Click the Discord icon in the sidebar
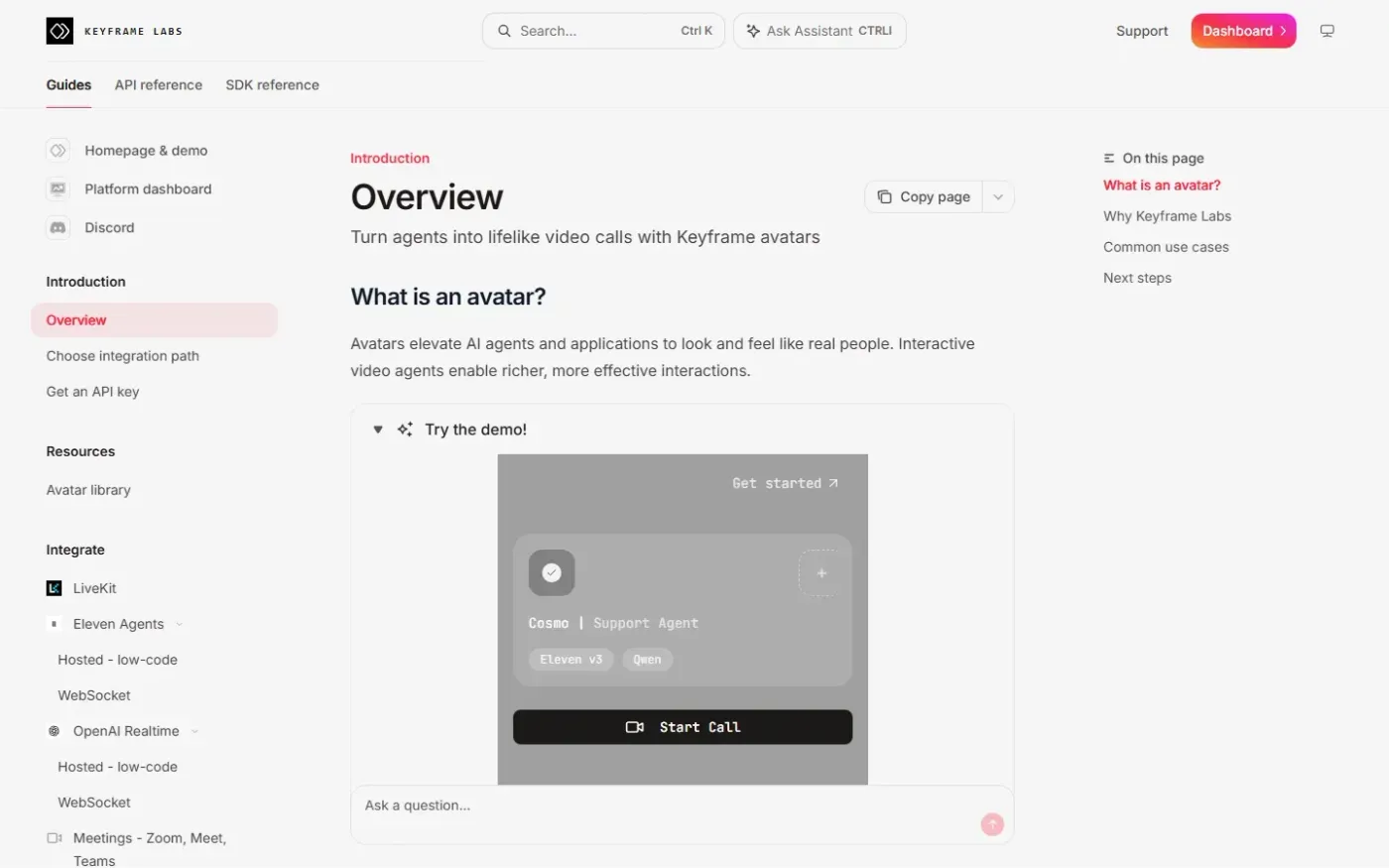The height and width of the screenshot is (868, 1389). pyautogui.click(x=59, y=228)
